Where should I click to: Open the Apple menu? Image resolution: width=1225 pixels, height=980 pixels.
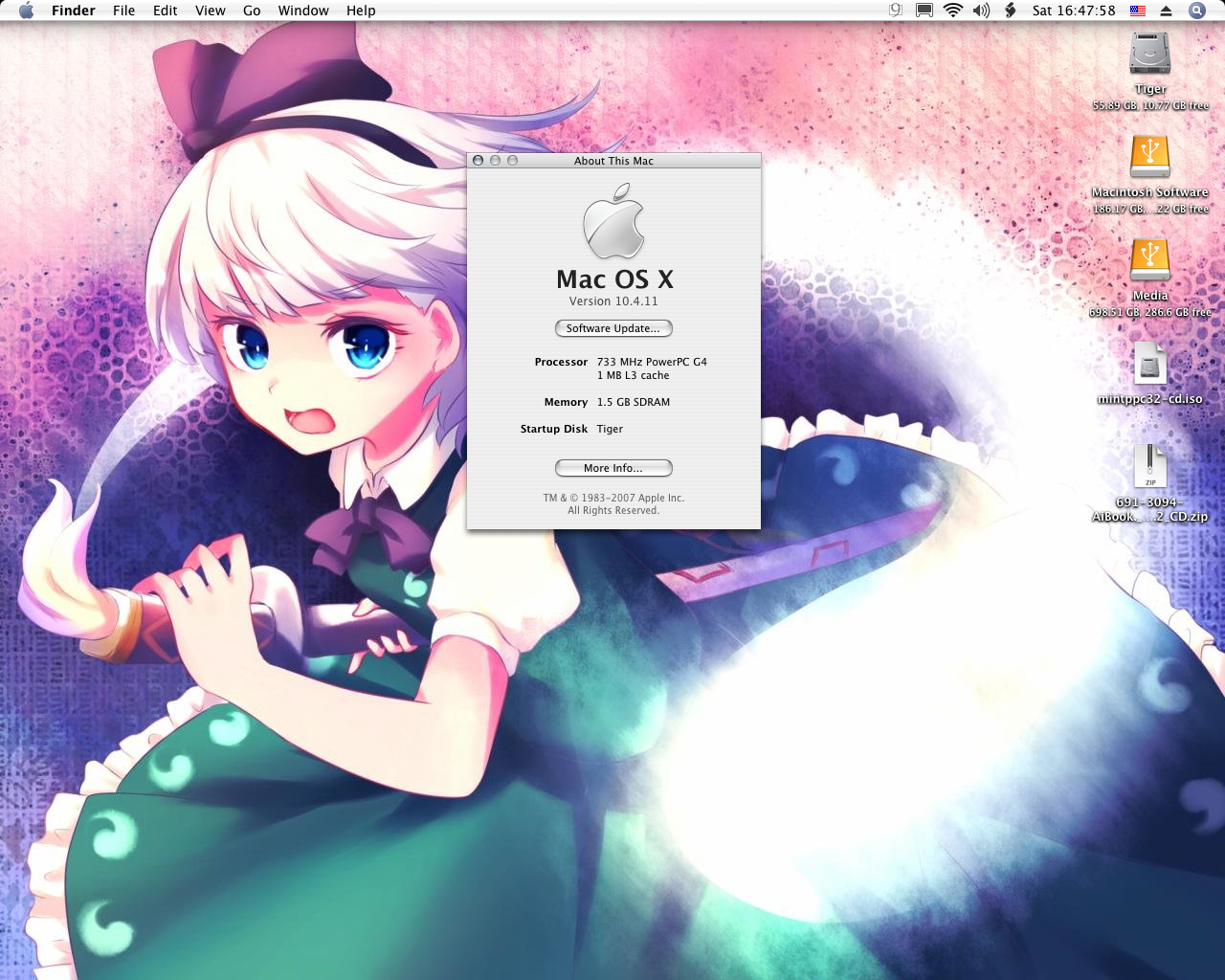click(26, 11)
